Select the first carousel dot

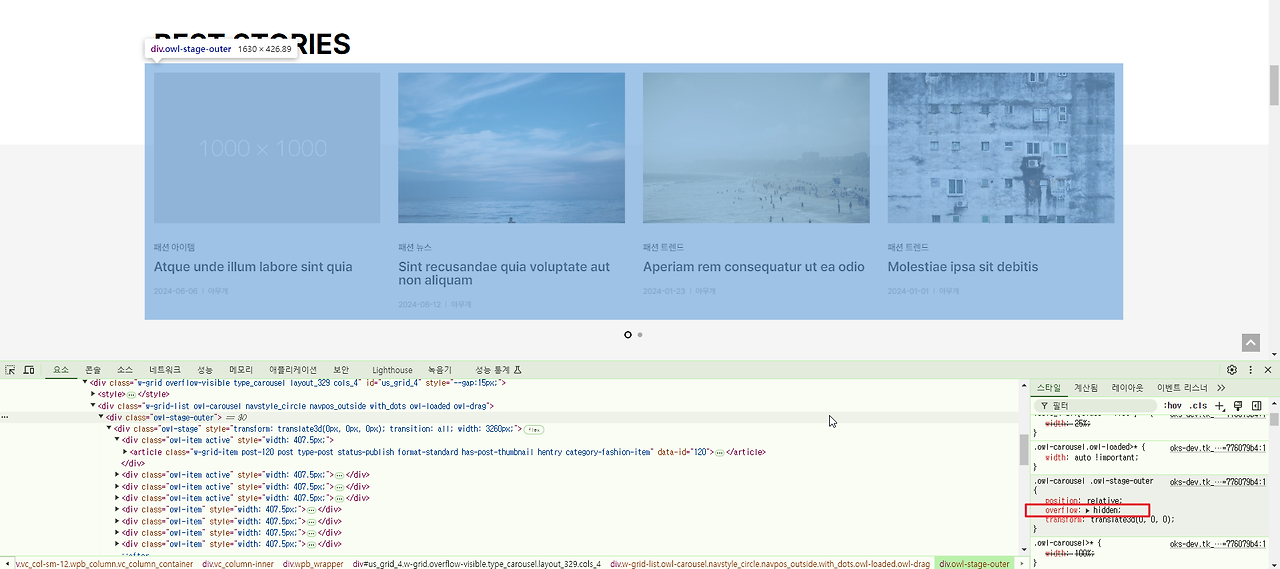[x=628, y=335]
